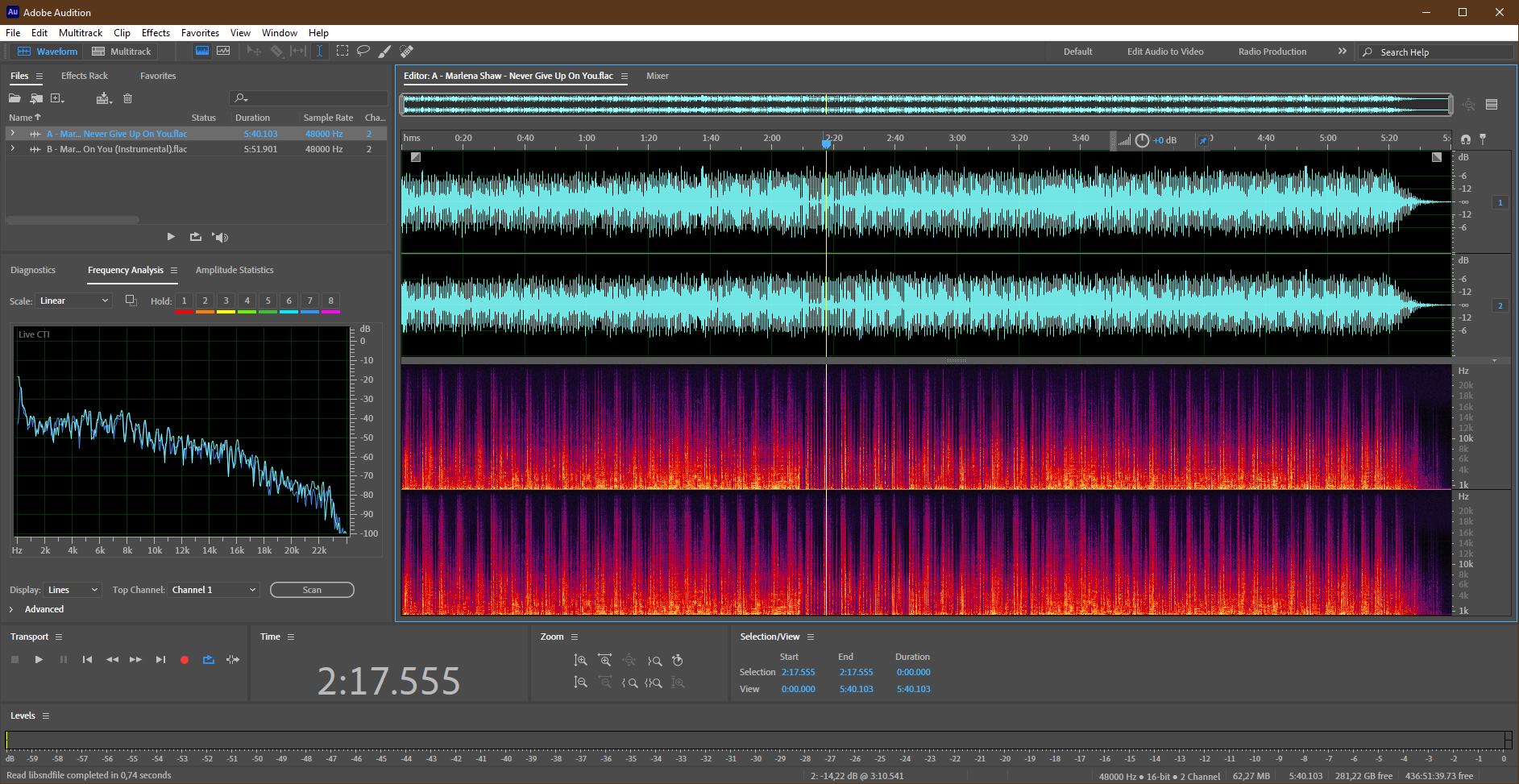
Task: Move playhead to previous marker
Action: coord(87,660)
